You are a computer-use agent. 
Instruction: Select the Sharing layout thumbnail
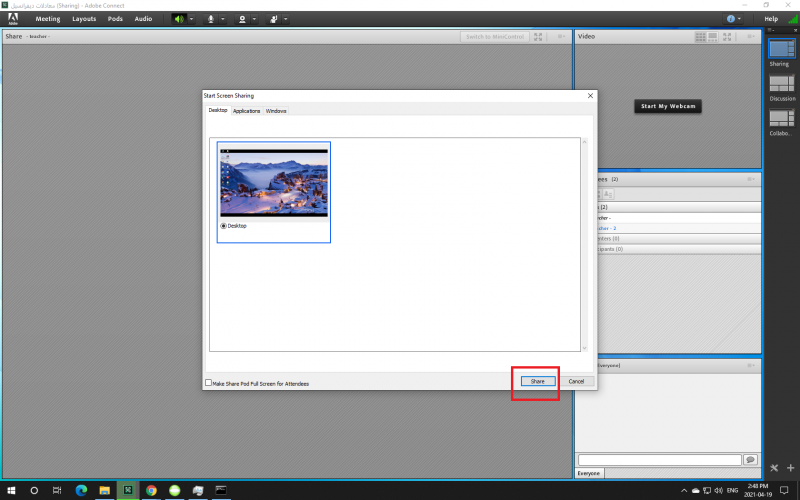(x=780, y=49)
